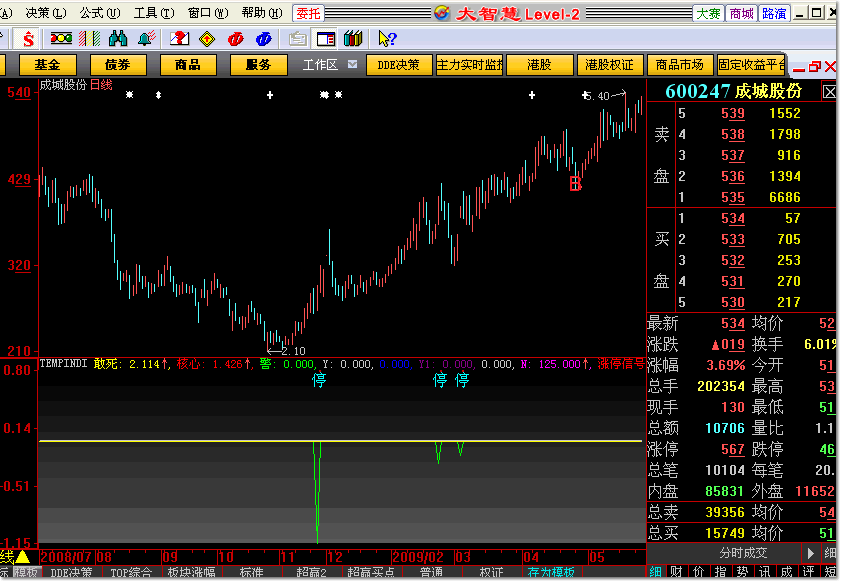Image resolution: width=843 pixels, height=583 pixels.
Task: Click the yellow diamond up-arrow icon
Action: point(207,39)
